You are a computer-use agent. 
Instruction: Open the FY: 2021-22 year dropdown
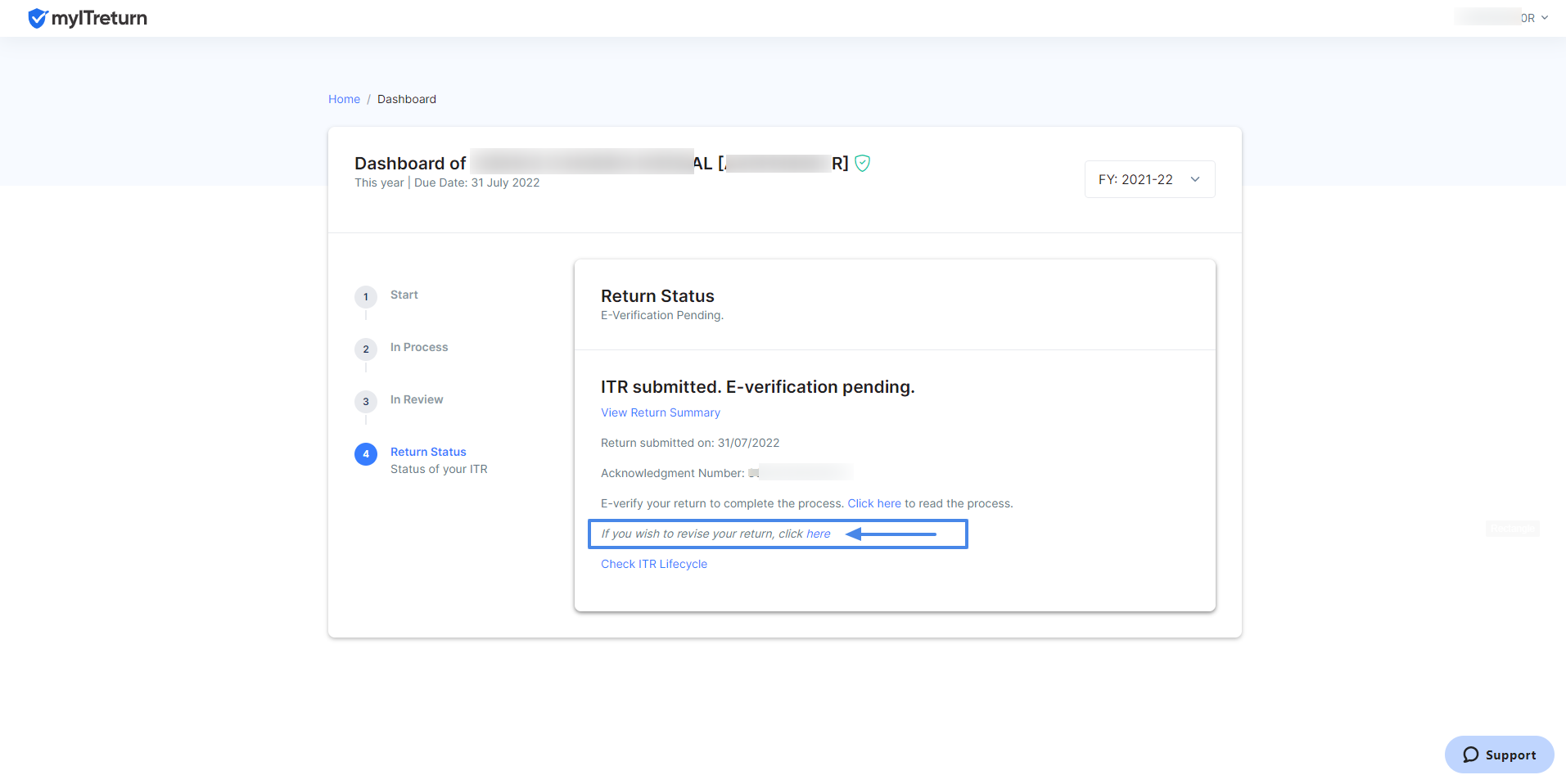pos(1149,179)
